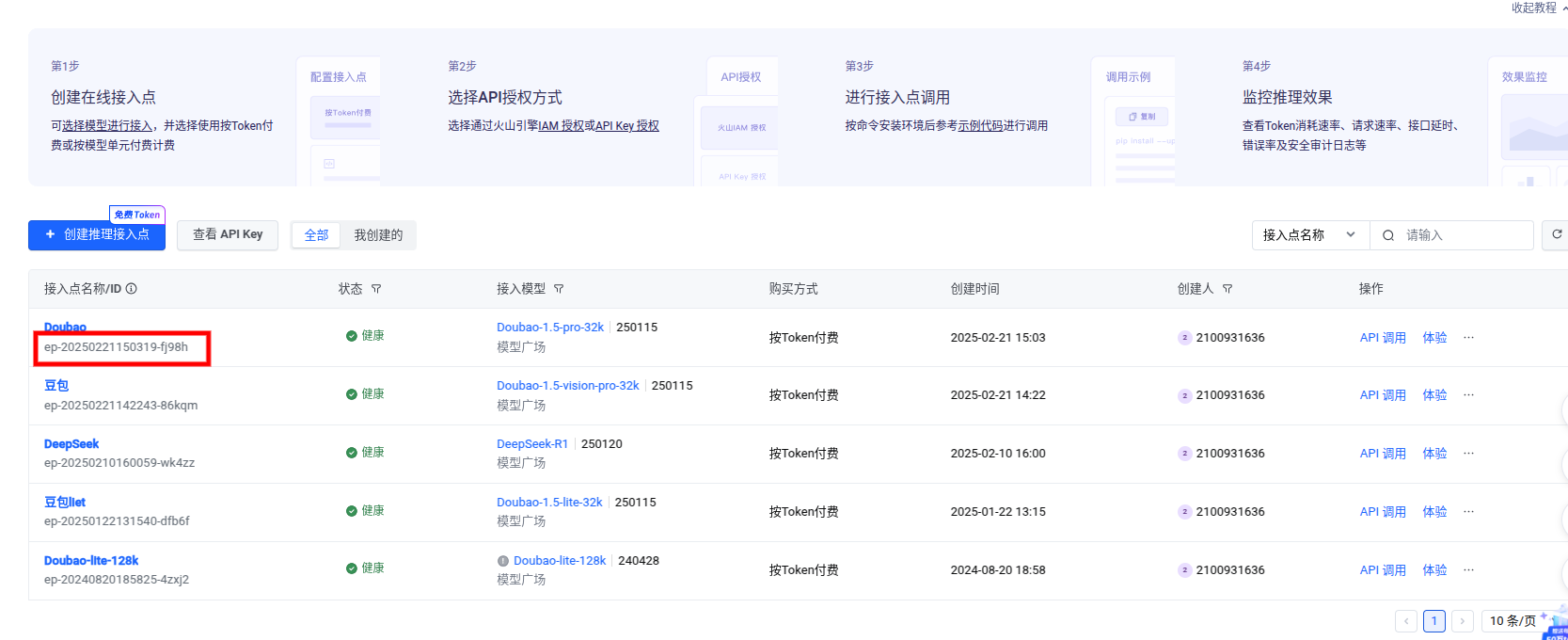
Task: Click the 接入模型 column filter icon
Action: point(559,289)
